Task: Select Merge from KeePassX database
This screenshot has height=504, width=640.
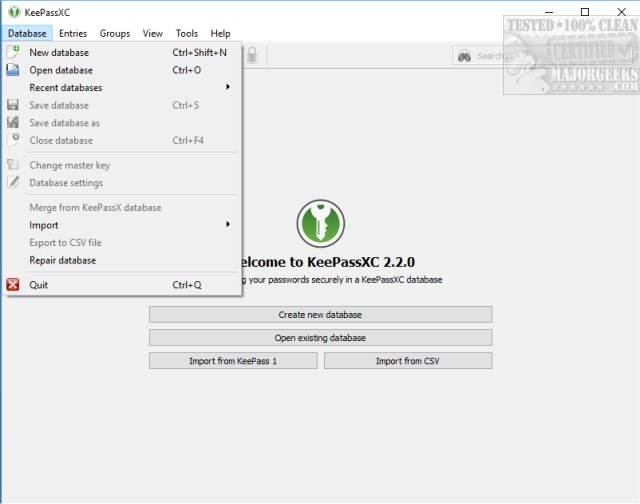Action: coord(122,207)
